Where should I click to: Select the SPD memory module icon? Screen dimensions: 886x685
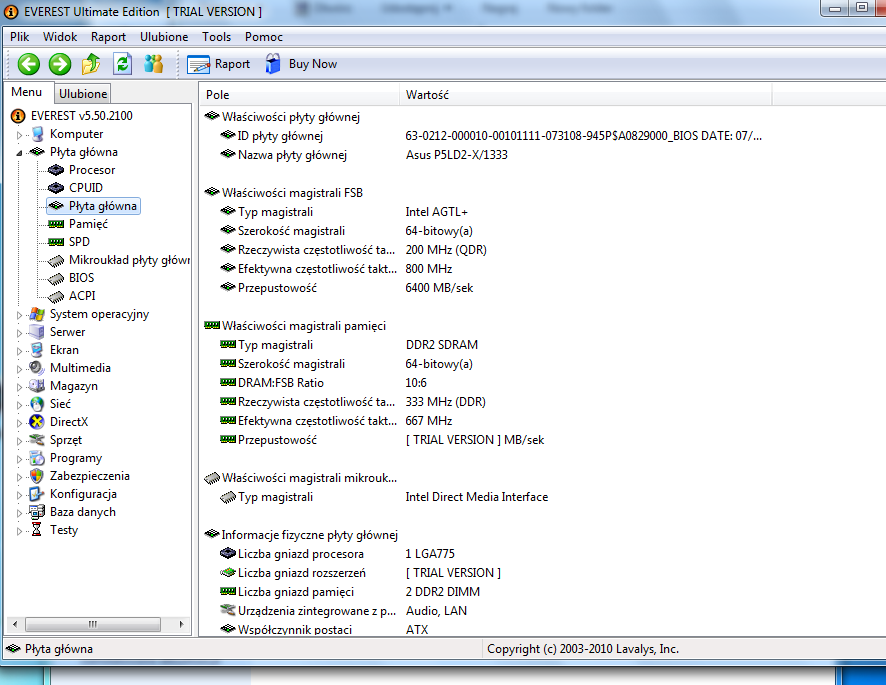(x=56, y=242)
